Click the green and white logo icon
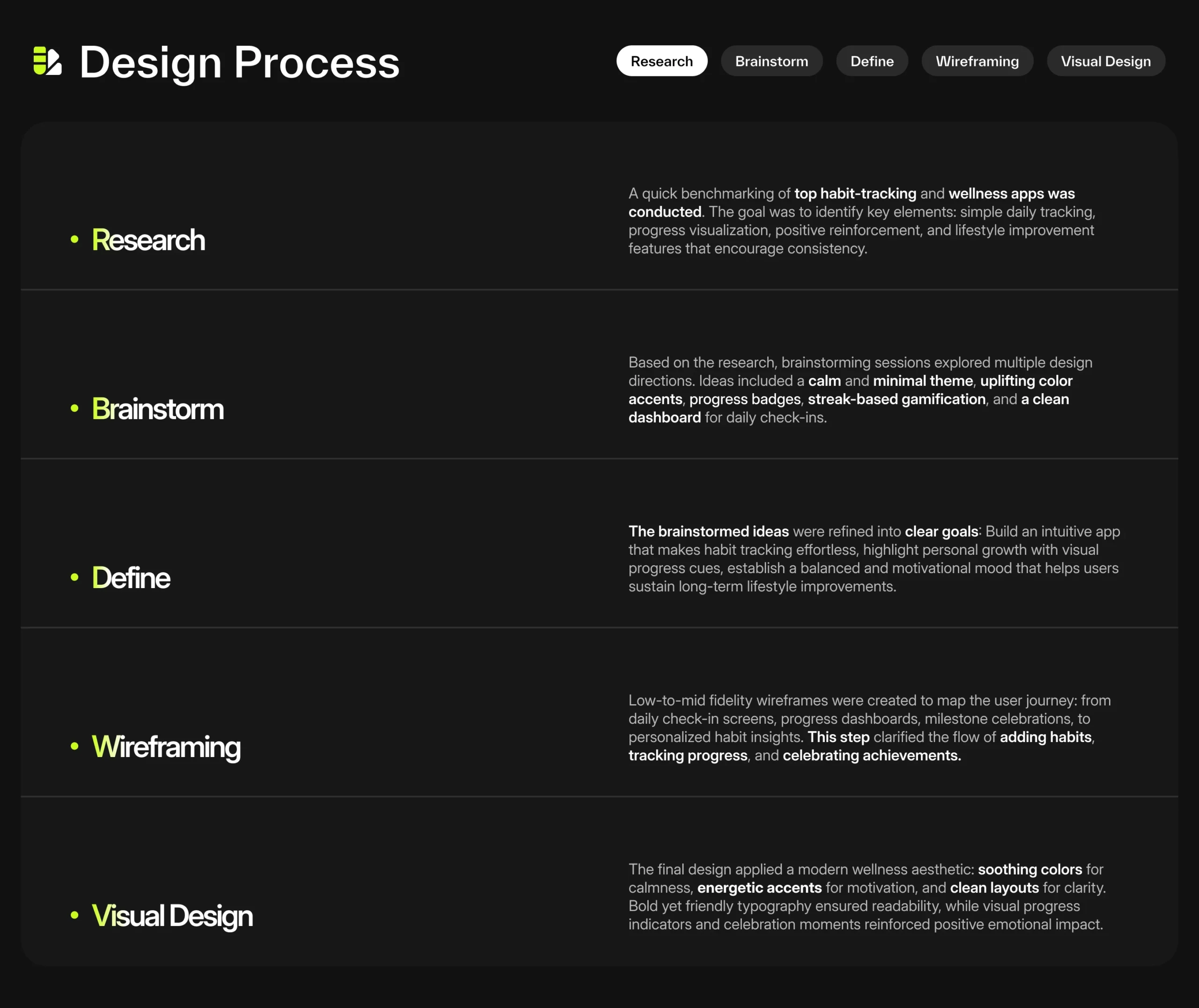 [47, 61]
